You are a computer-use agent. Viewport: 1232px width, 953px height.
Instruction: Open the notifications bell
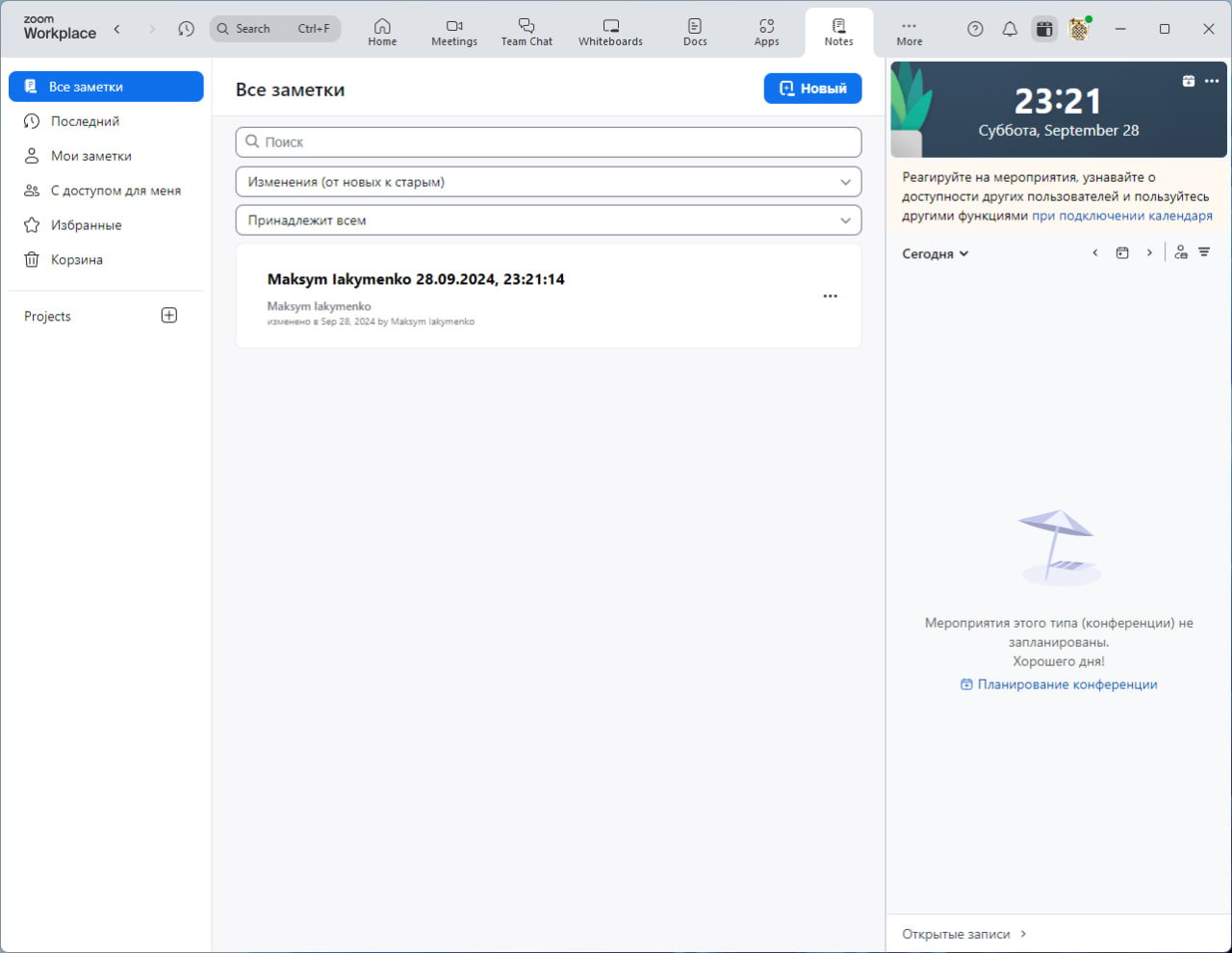click(1010, 29)
